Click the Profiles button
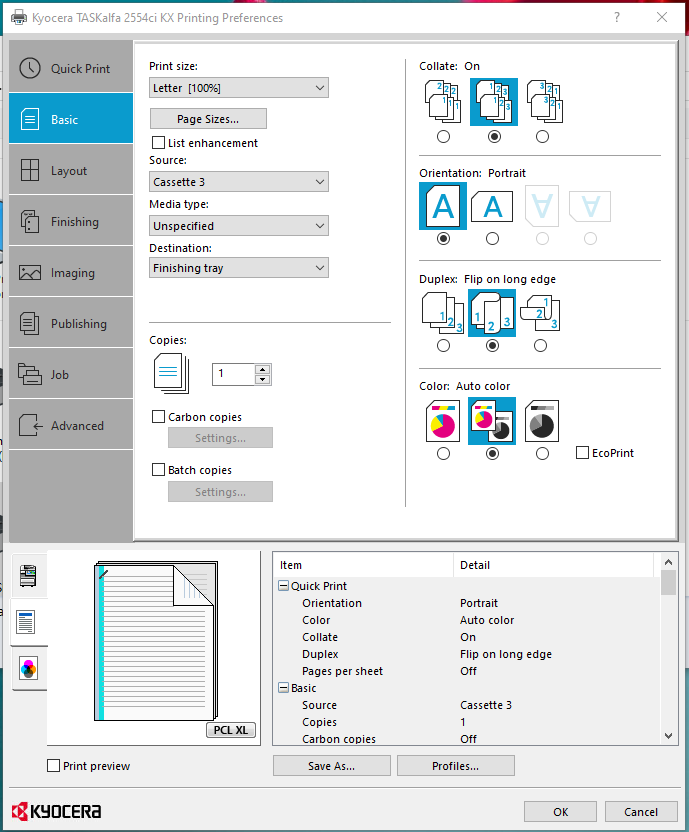689x832 pixels. 455,766
